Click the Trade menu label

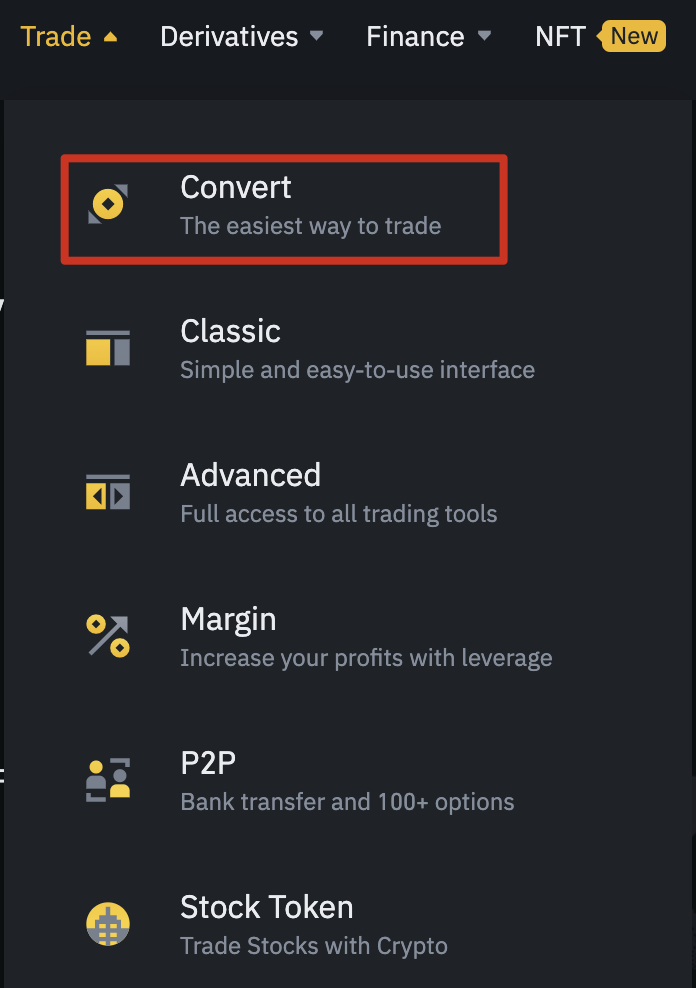(56, 37)
